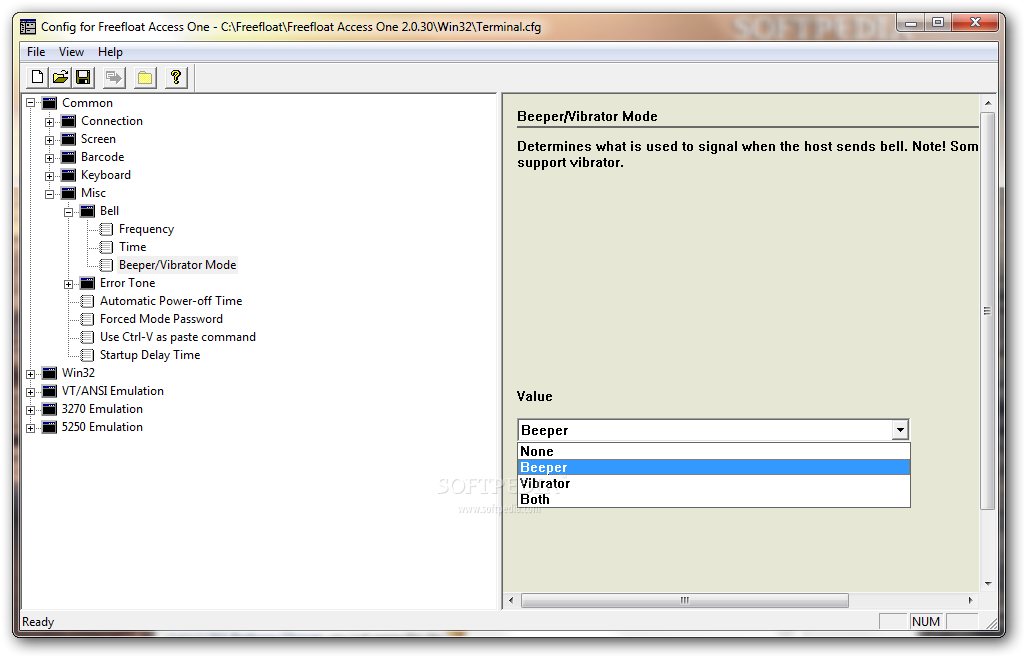Click the Time setting page icon
The width and height of the screenshot is (1026, 658).
pyautogui.click(x=106, y=247)
